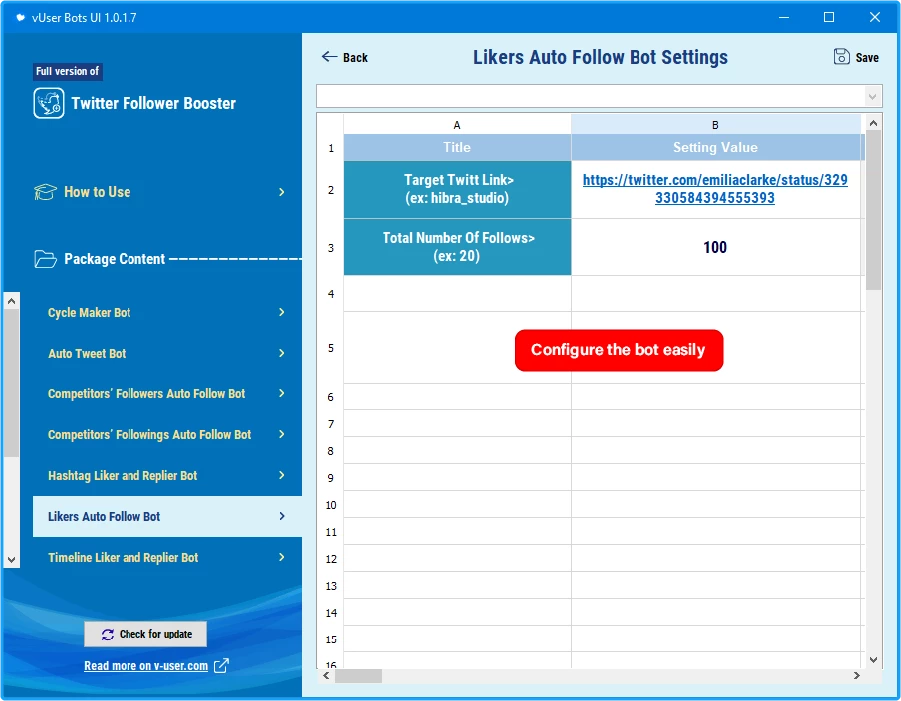
Task: Click row 10 header number
Action: click(330, 504)
